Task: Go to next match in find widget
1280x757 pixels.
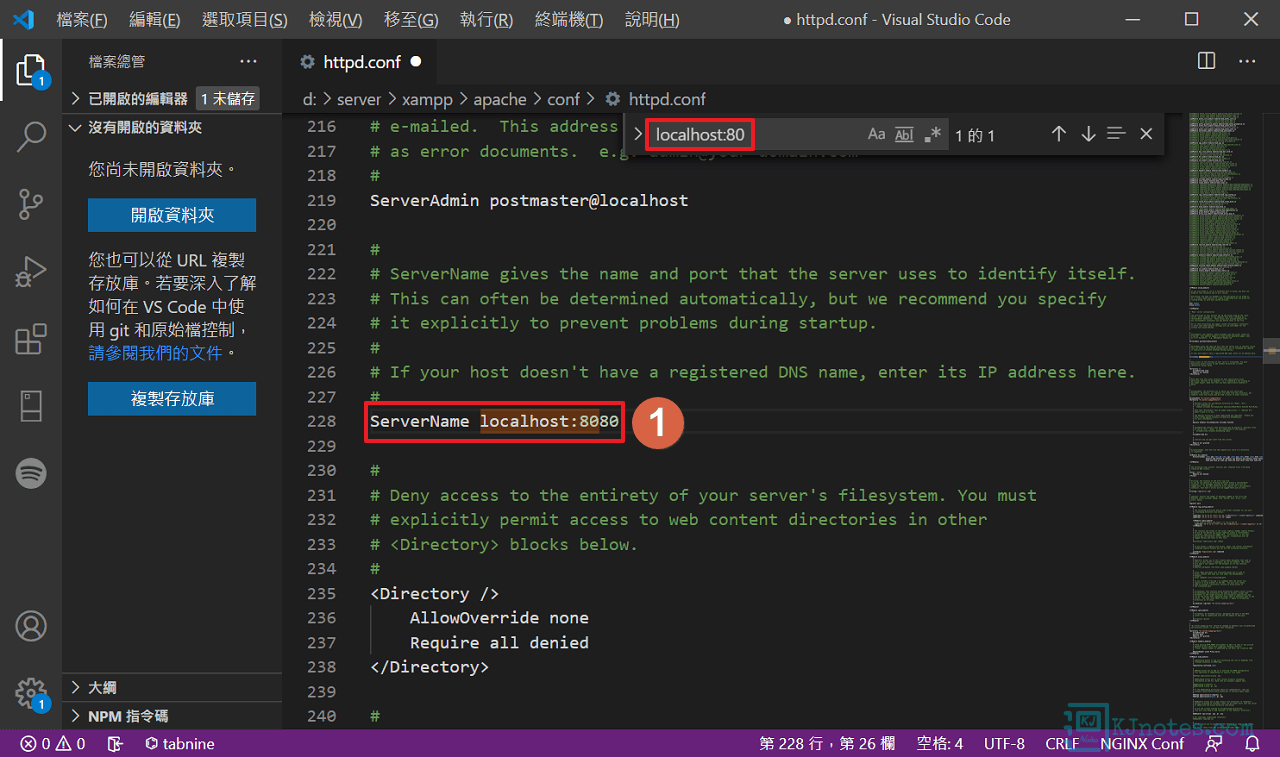Action: click(x=1088, y=134)
